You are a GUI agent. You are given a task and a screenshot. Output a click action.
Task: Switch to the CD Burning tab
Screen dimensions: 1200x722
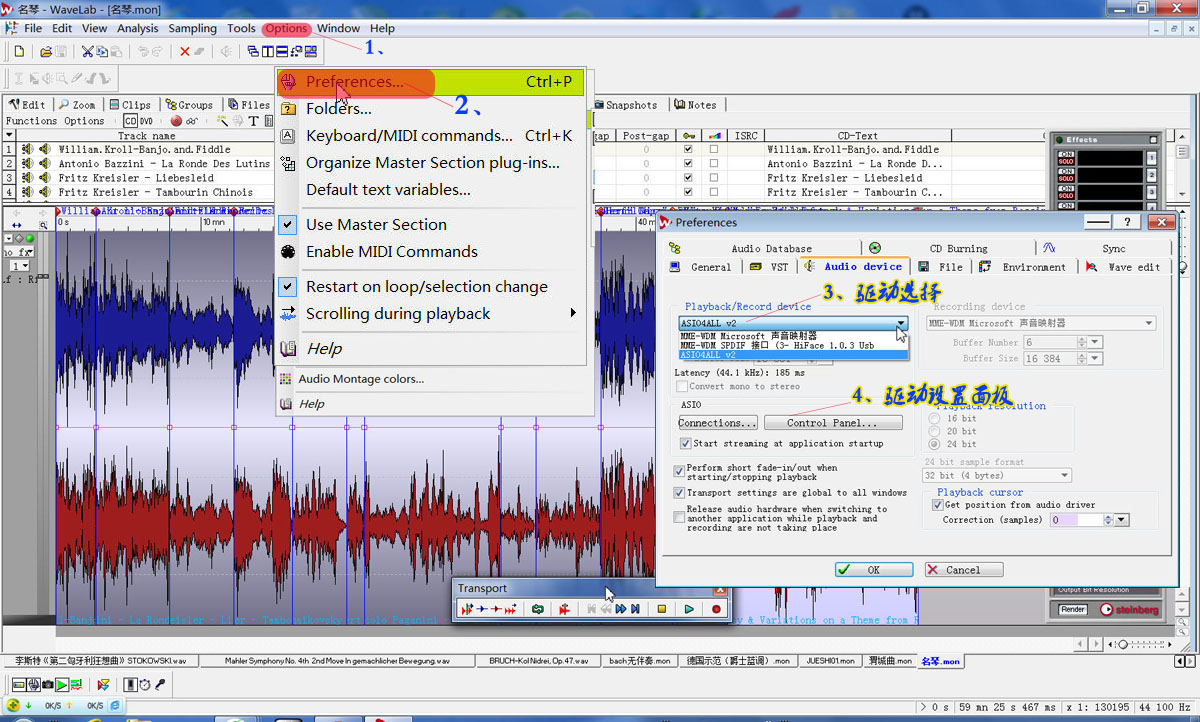pos(948,248)
